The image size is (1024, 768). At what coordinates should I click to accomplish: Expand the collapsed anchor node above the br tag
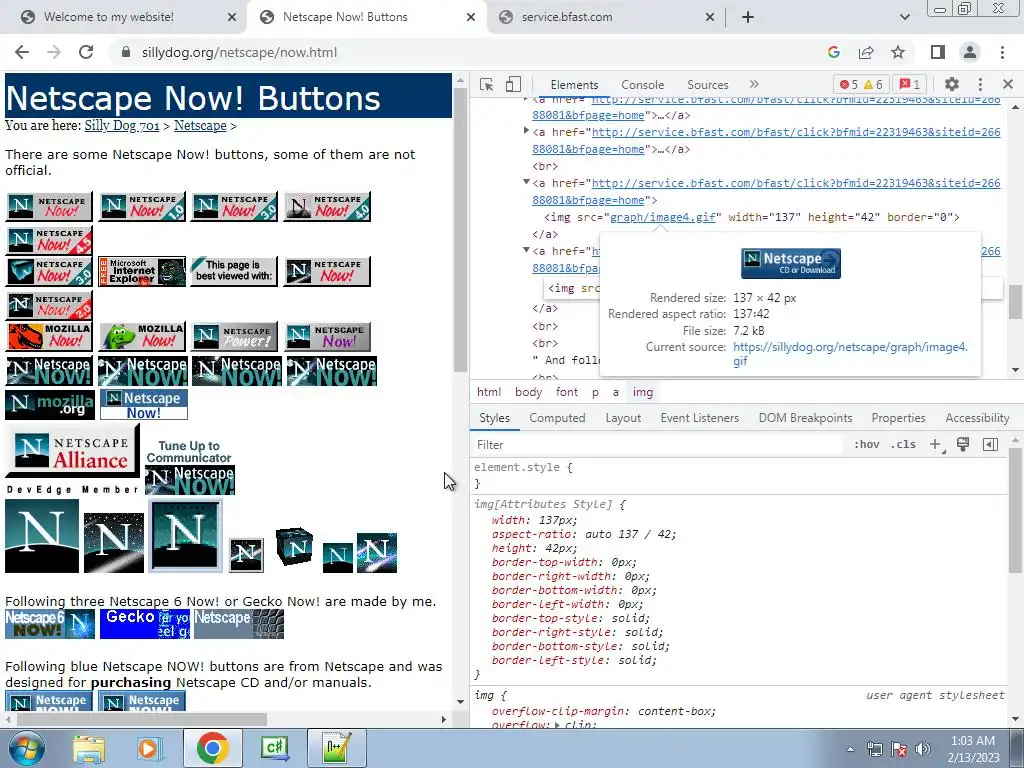pyautogui.click(x=526, y=131)
